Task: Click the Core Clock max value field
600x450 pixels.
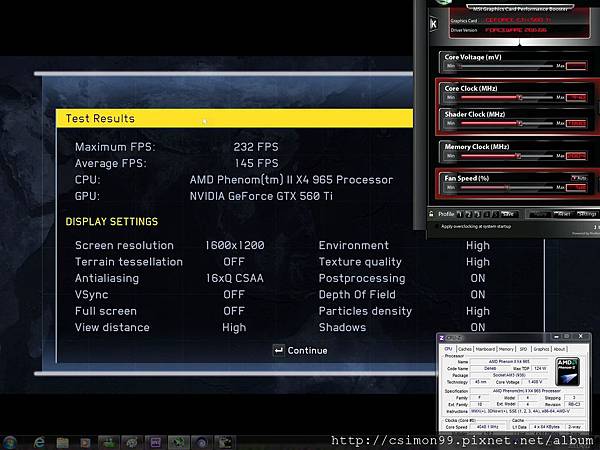Action: pos(576,98)
